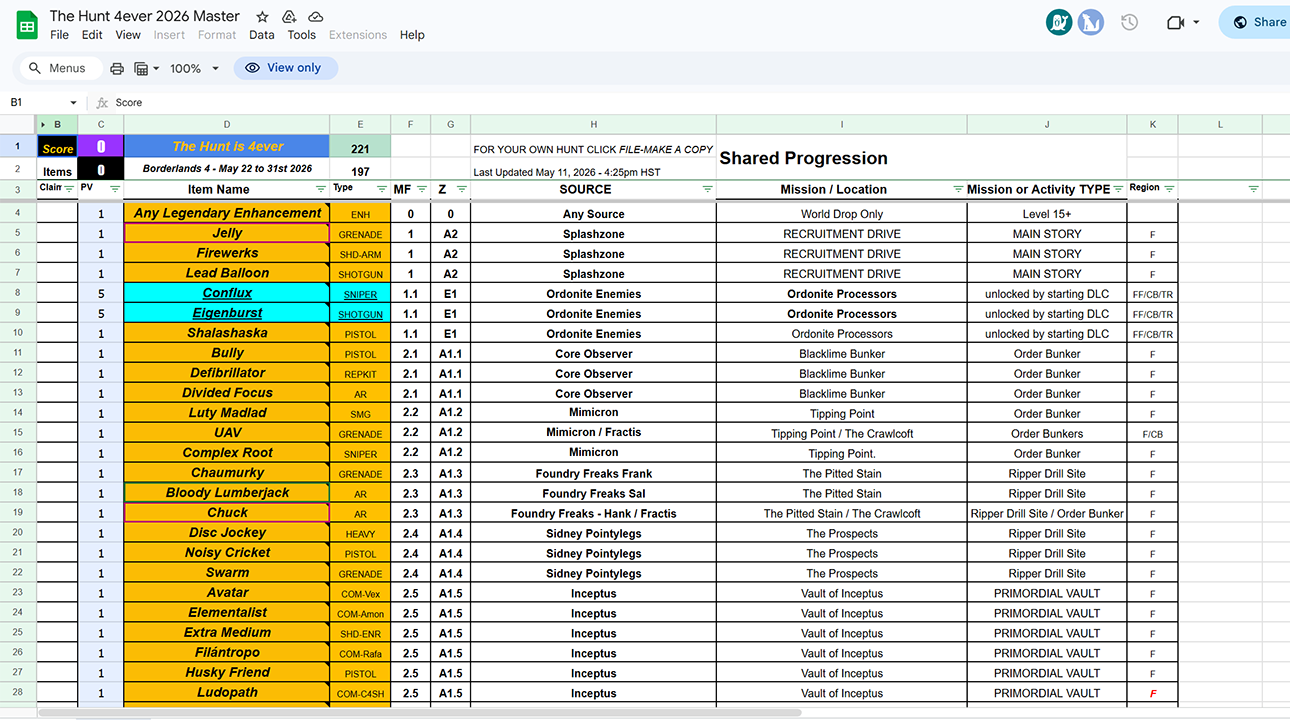This screenshot has height=720, width=1290.
Task: Click the filter icon for SOURCE column
Action: point(707,189)
